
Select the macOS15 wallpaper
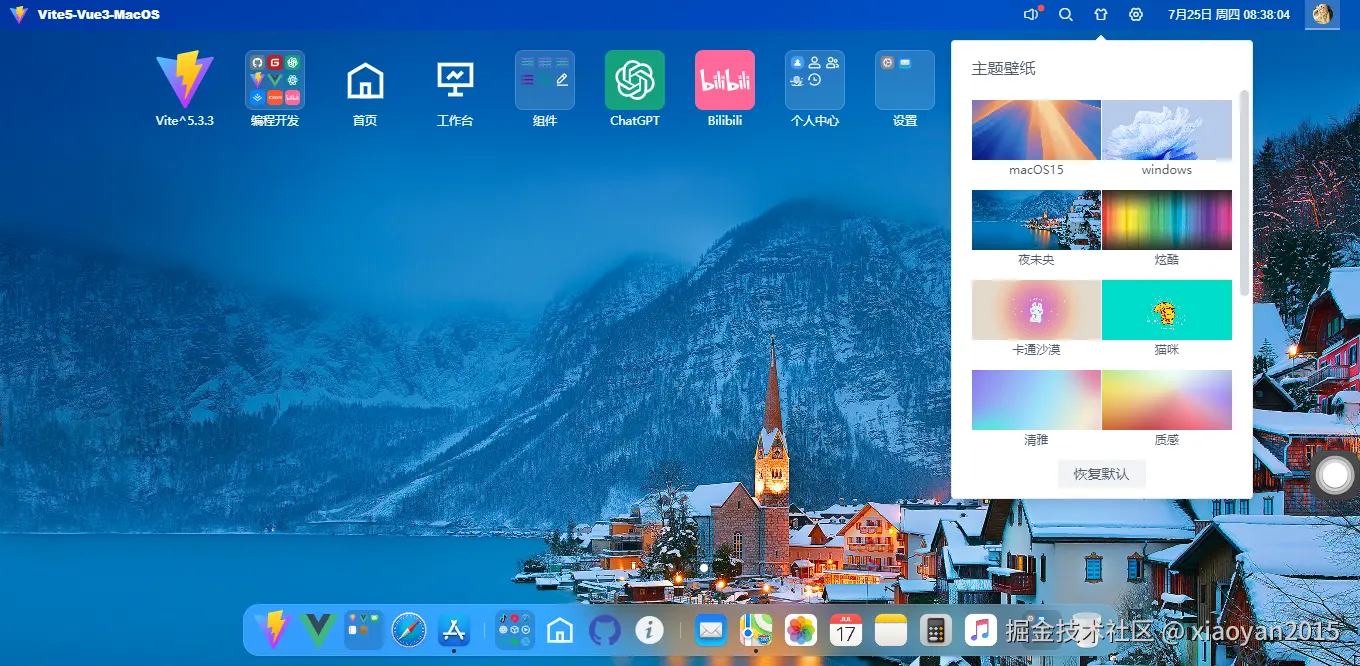1035,129
